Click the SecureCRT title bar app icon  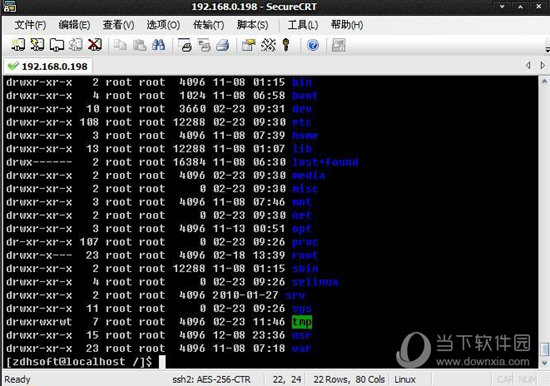(x=9, y=7)
